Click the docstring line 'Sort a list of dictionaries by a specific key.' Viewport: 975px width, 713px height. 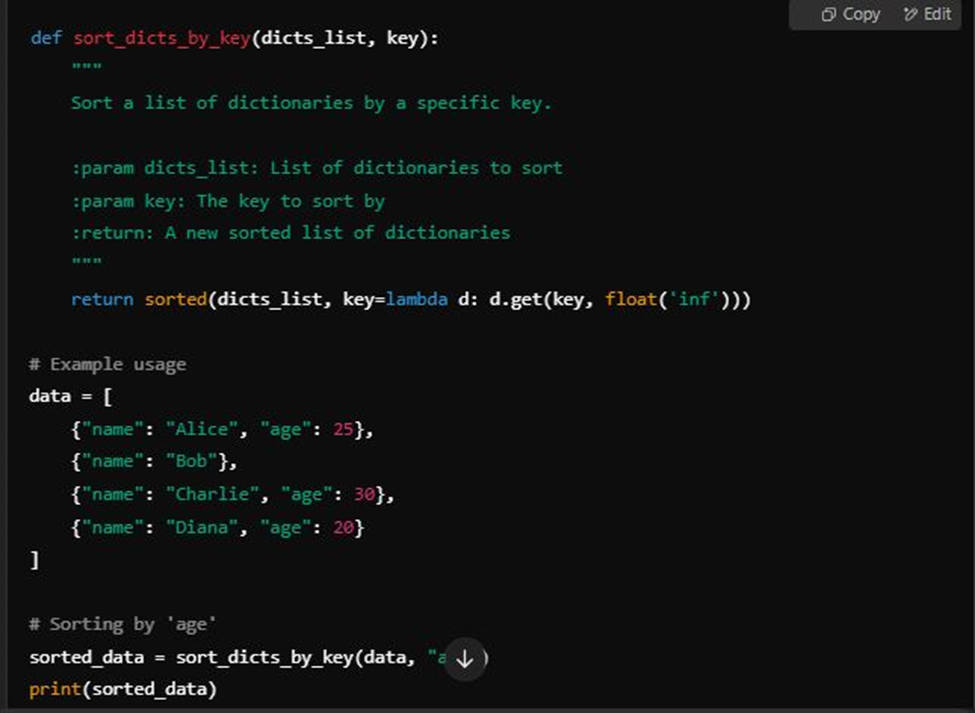click(x=311, y=103)
